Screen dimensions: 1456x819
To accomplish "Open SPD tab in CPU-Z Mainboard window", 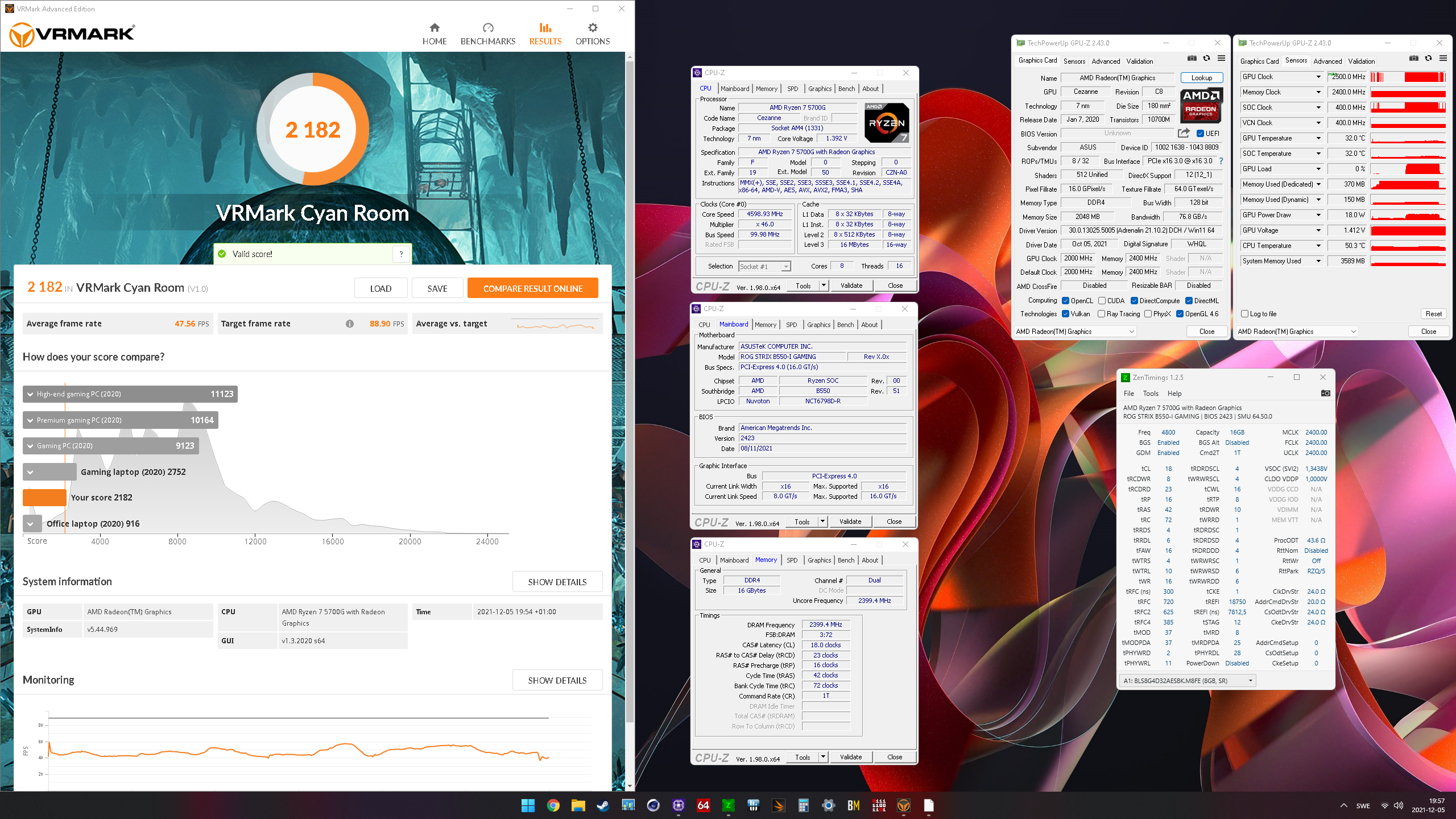I will [x=791, y=325].
